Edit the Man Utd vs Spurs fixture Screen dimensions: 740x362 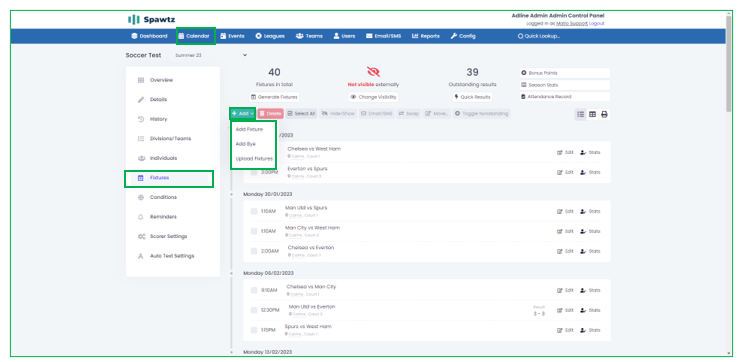click(565, 211)
